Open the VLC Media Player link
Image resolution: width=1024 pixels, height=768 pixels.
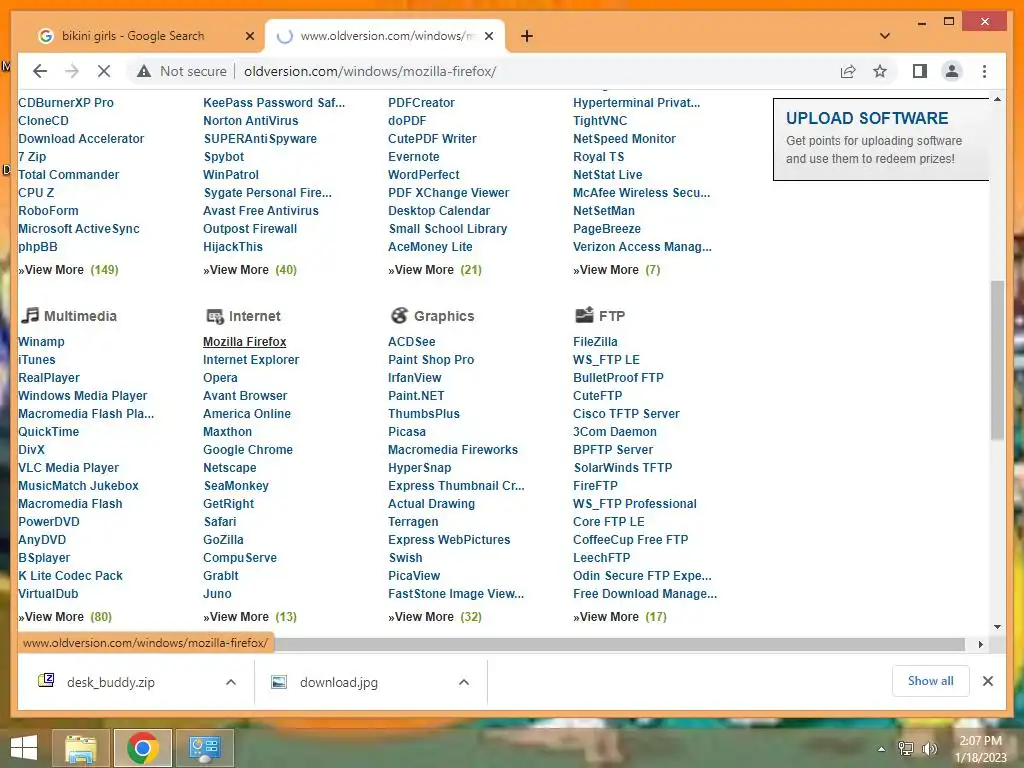pyautogui.click(x=69, y=468)
